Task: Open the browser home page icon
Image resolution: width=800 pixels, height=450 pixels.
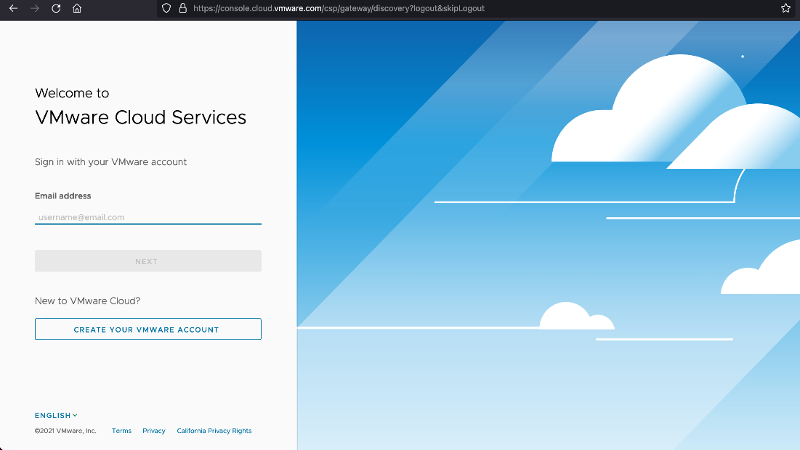Action: pos(77,8)
